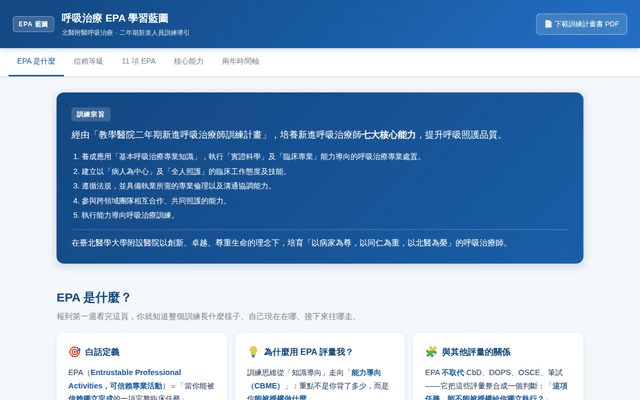Click the lightbulb icon beside 為什麼用 EPA 評量我

(x=253, y=352)
